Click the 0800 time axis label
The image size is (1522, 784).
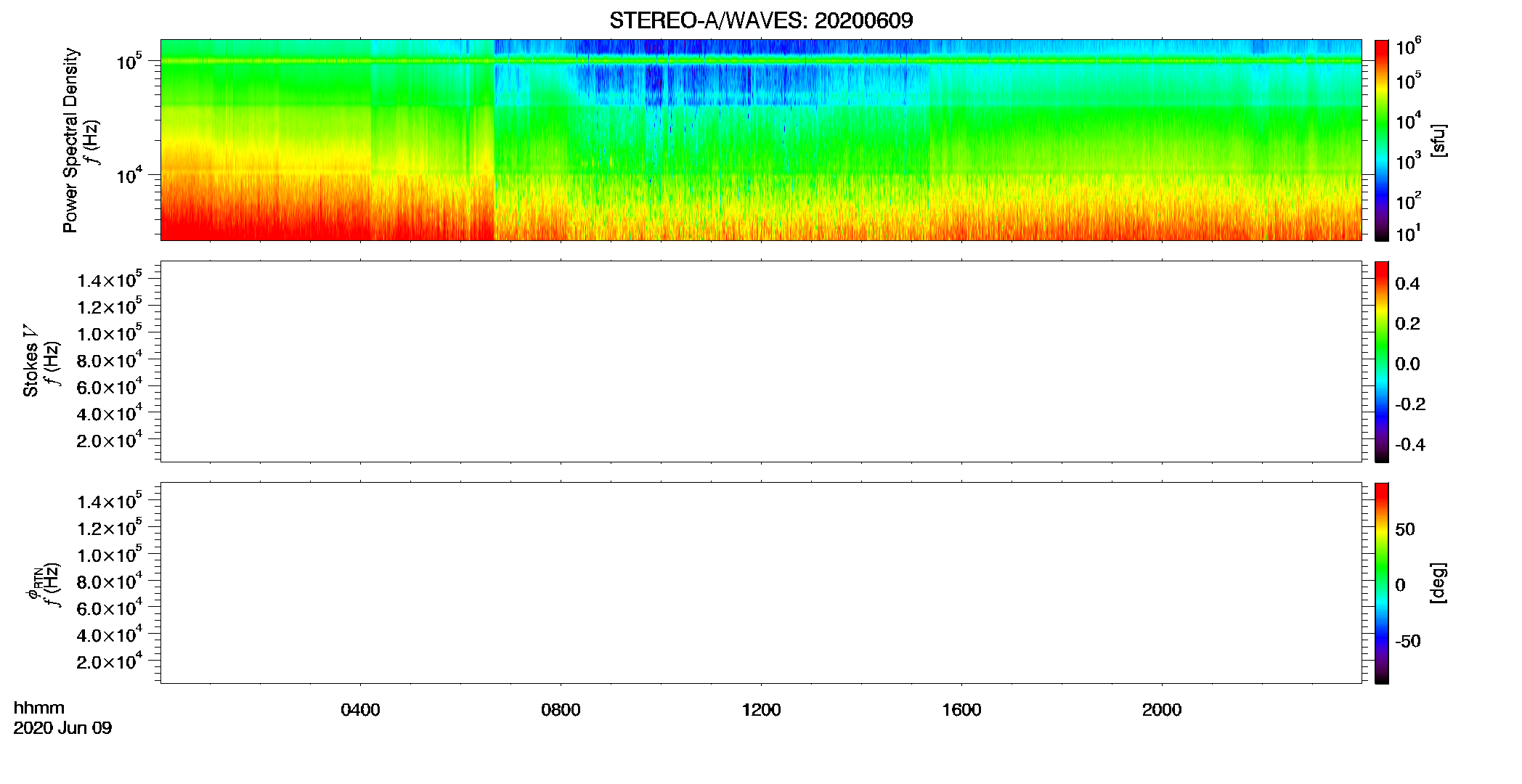click(x=561, y=710)
